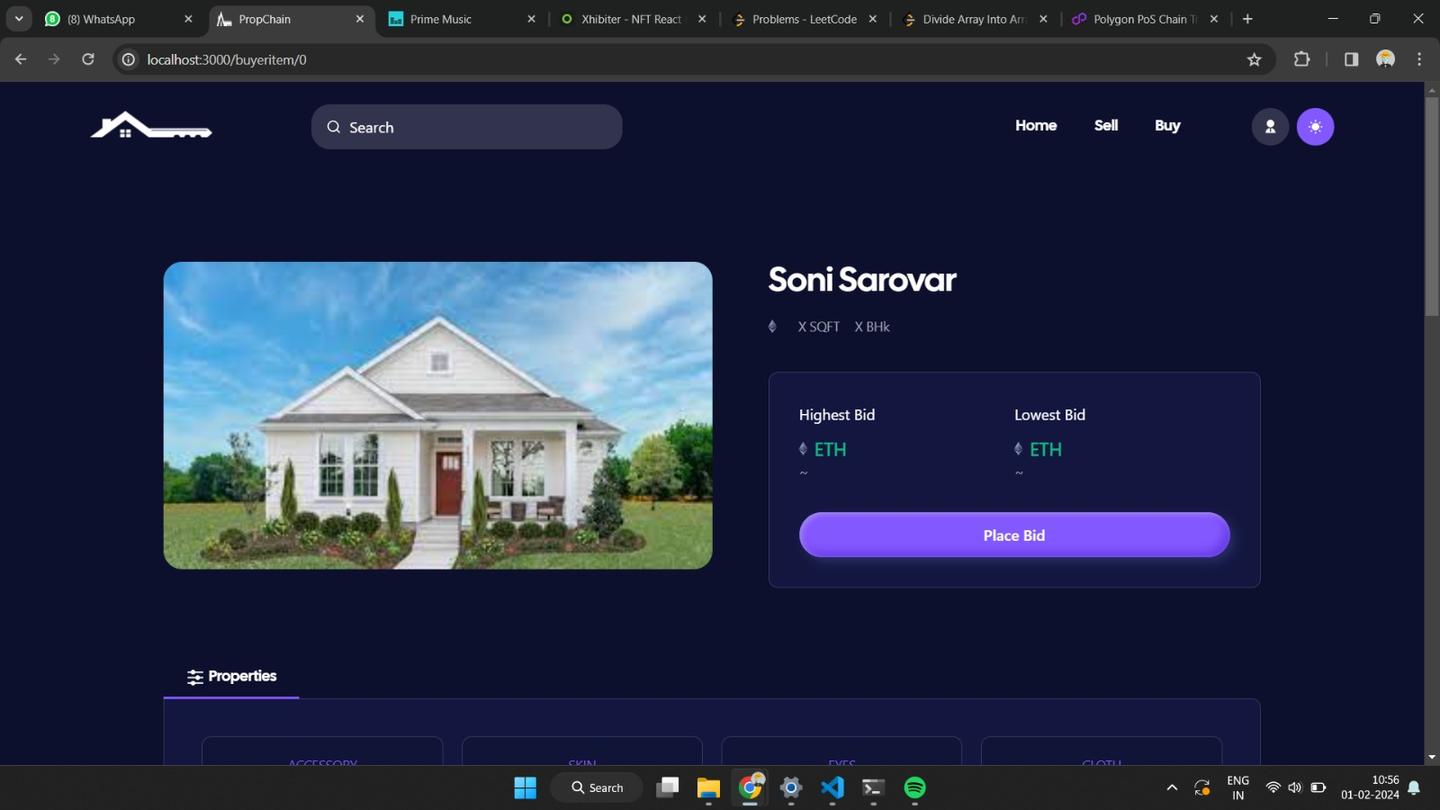Open the Home nav link
This screenshot has height=810, width=1440.
point(1036,125)
